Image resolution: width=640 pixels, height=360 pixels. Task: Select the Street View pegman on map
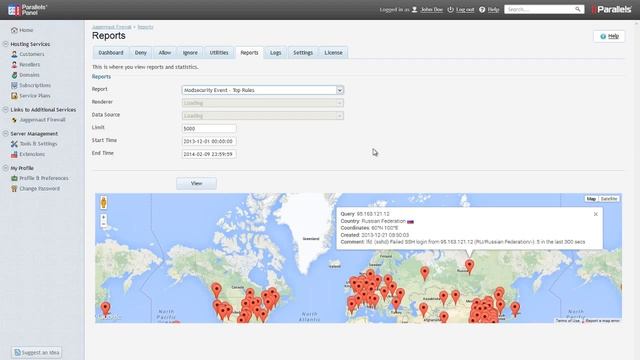104,202
